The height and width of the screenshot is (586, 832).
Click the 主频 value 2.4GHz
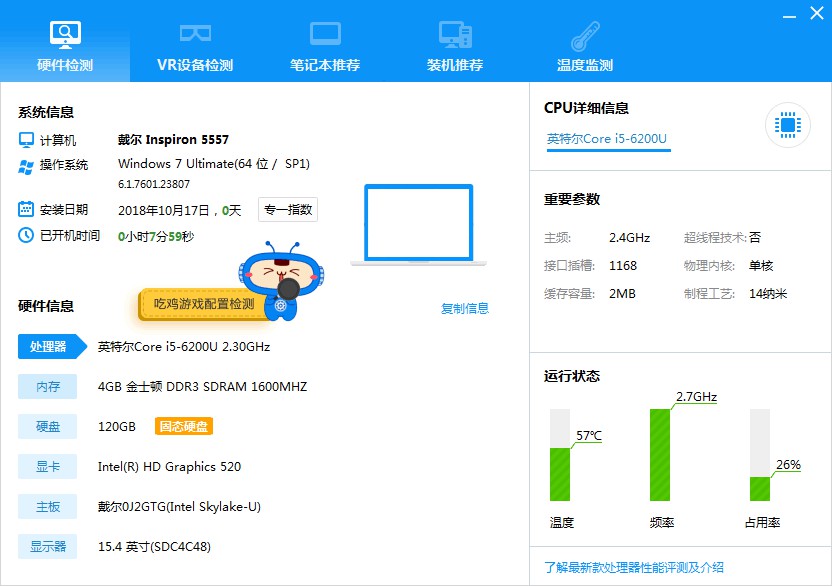tap(629, 238)
